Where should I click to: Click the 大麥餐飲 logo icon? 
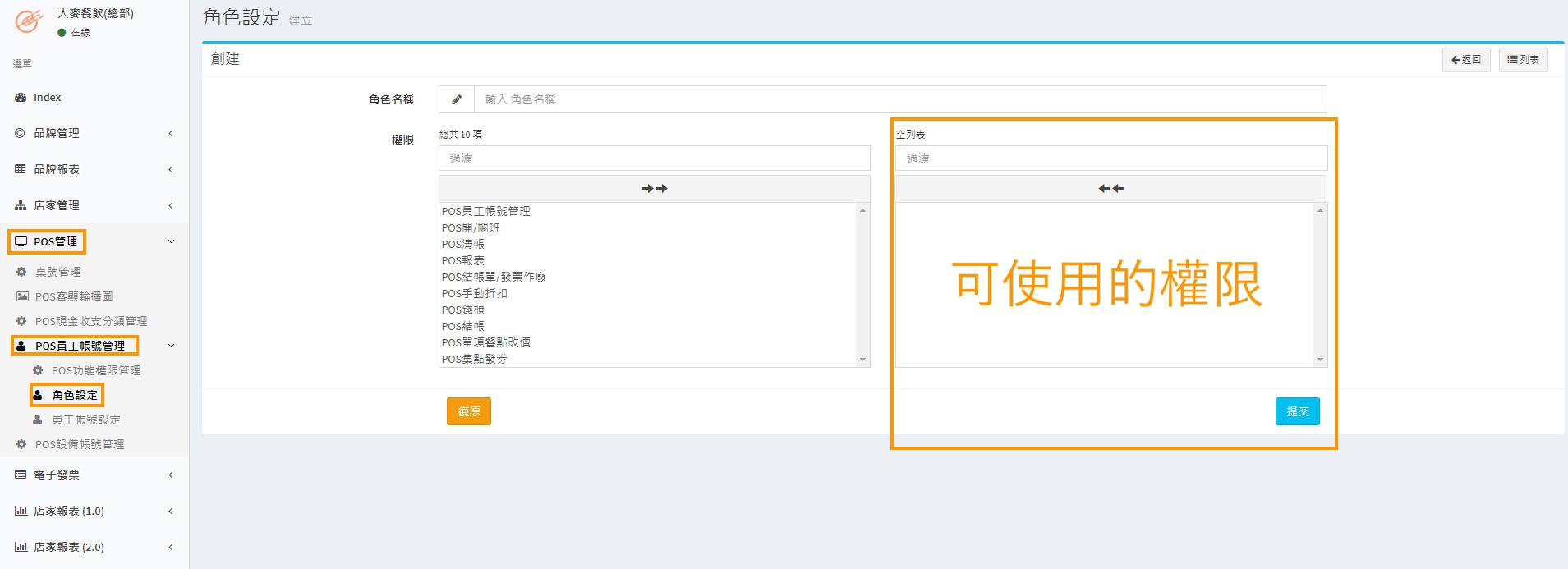coord(28,21)
